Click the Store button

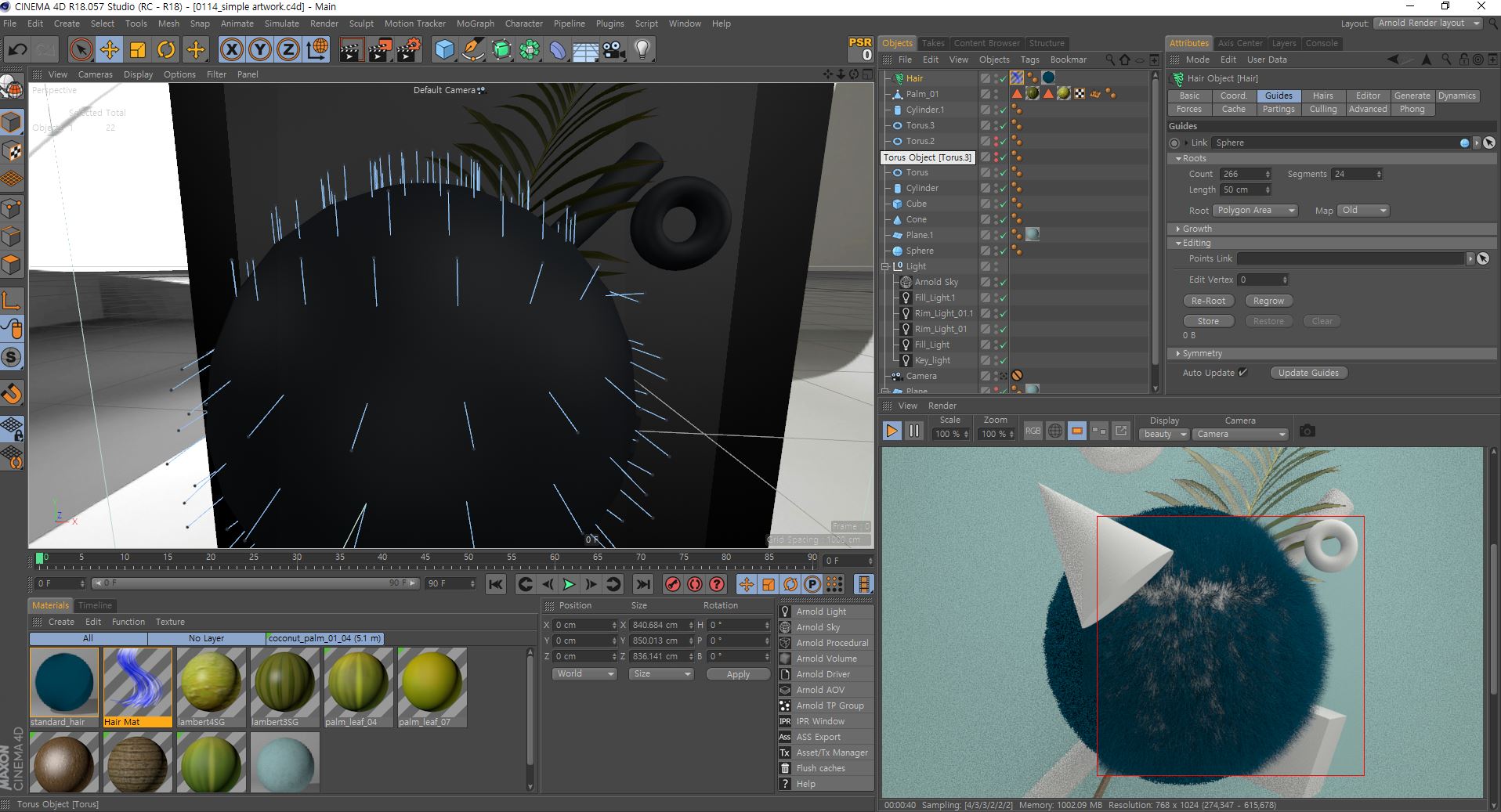point(1208,321)
